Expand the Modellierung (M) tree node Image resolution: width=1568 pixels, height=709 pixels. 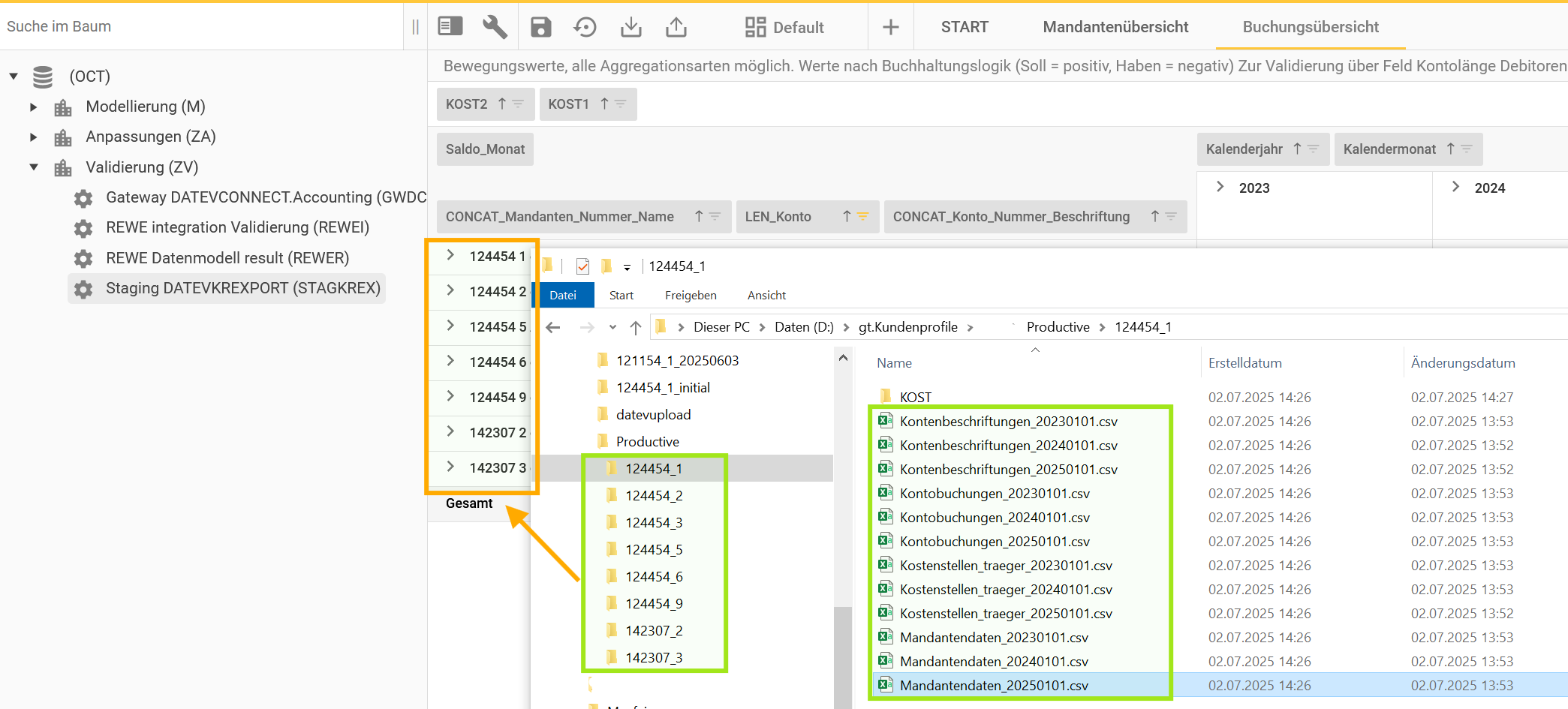[x=33, y=107]
